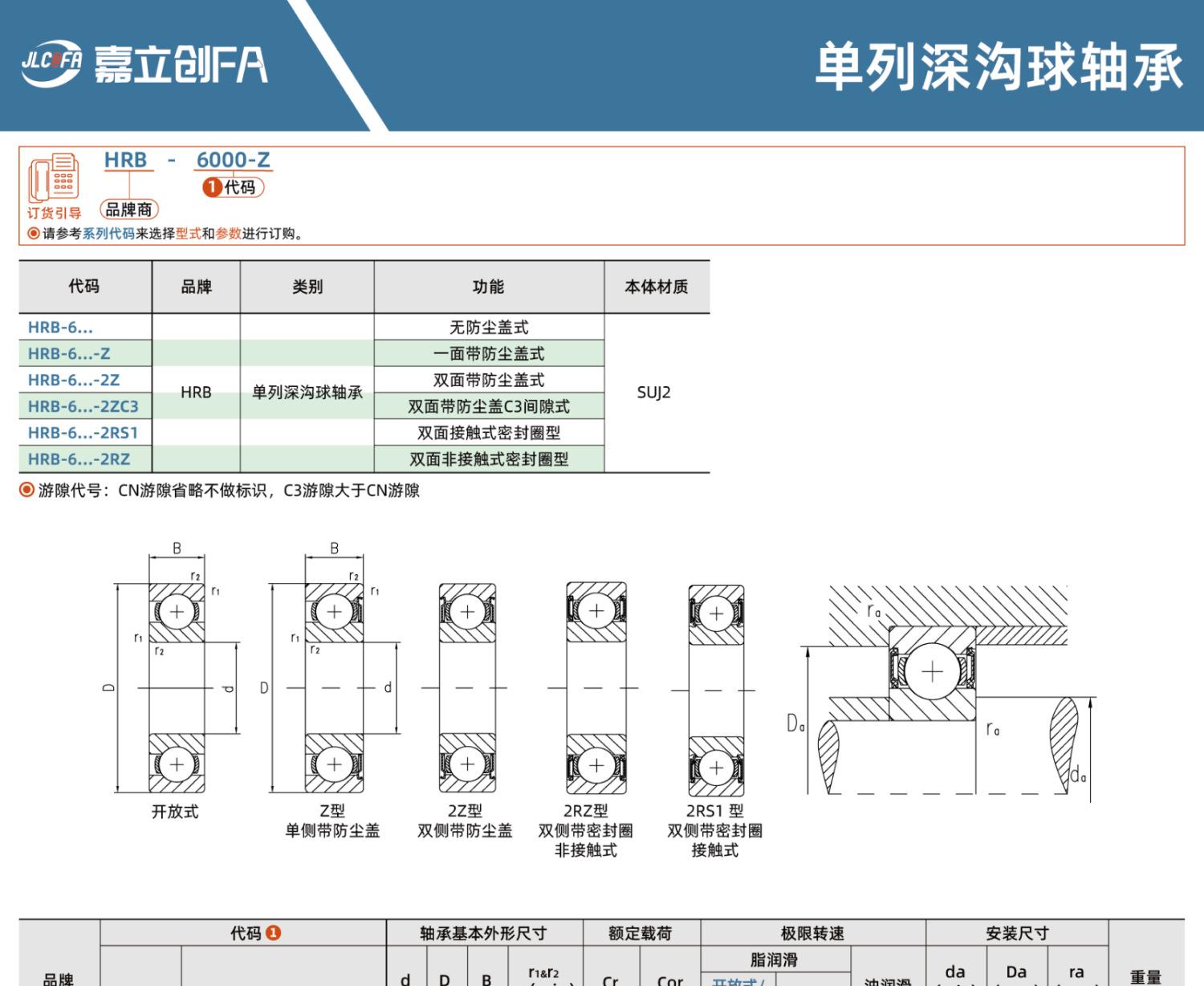Click the 2RZ型 non-contact seal bearing diagram
Image resolution: width=1204 pixels, height=986 pixels.
tap(595, 688)
